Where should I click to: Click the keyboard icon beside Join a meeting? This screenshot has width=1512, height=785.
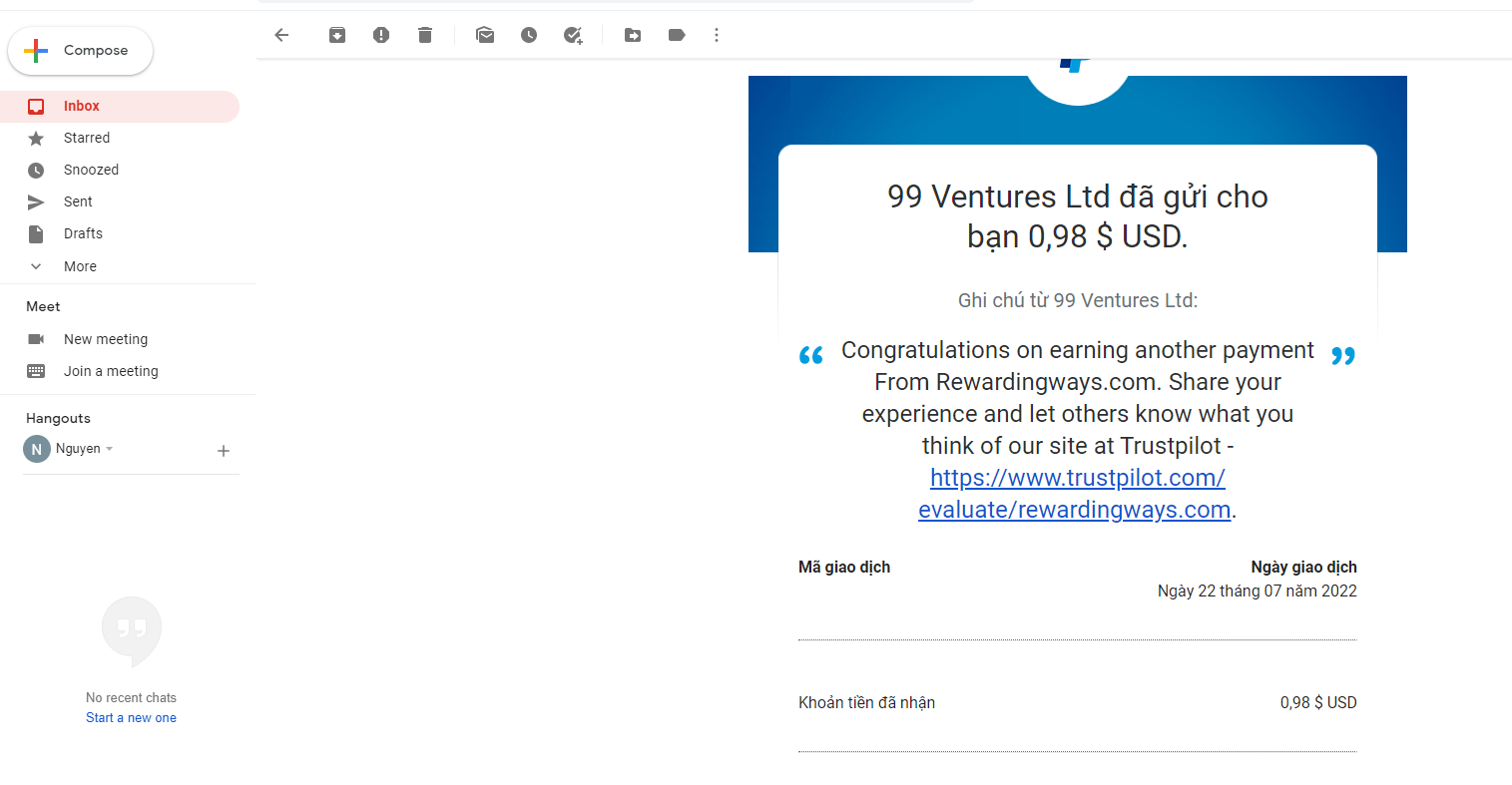pos(36,371)
